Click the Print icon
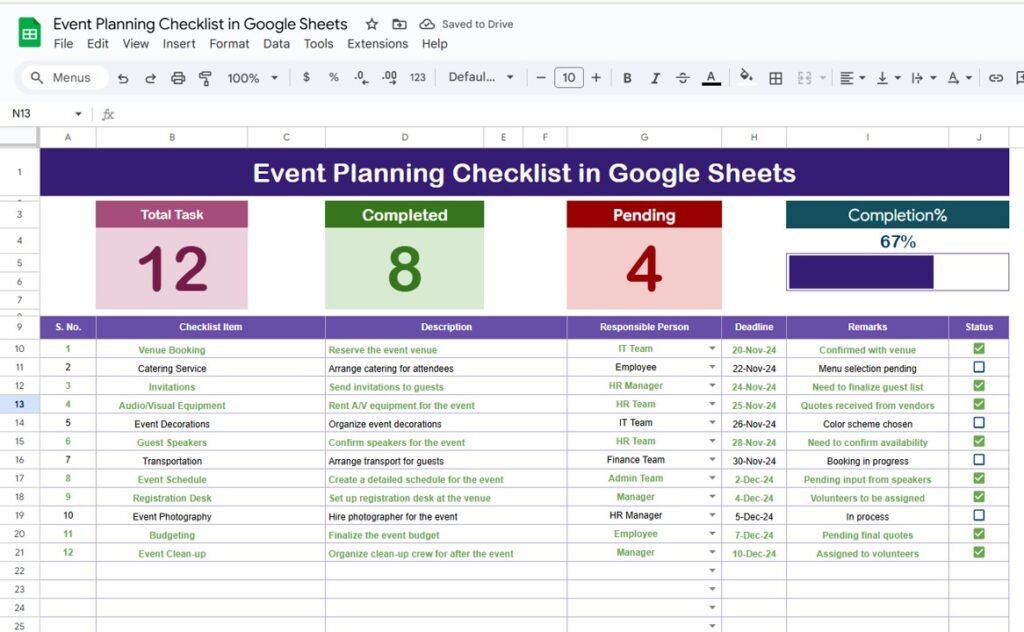Screen dimensions: 1024x632 [x=178, y=78]
